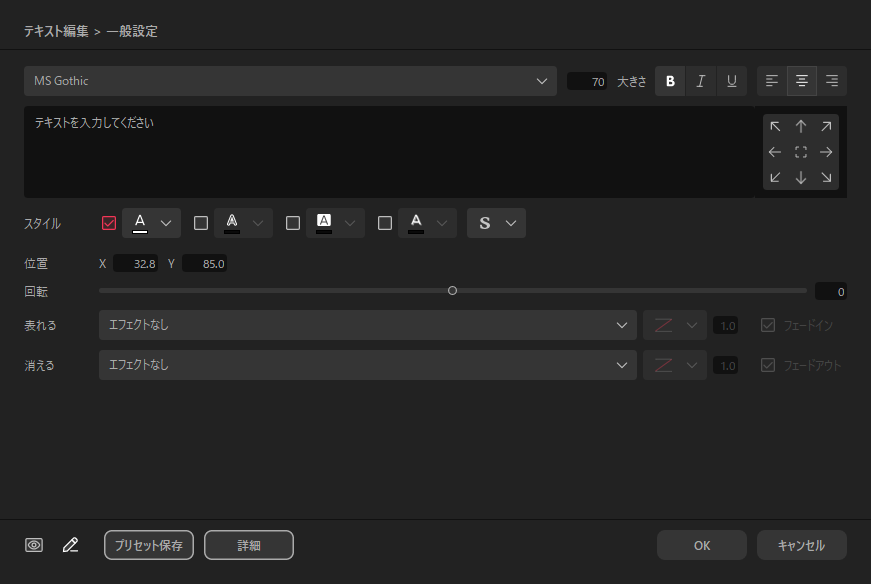Click the 回転 rotation slider handle
This screenshot has width=871, height=584.
[453, 291]
